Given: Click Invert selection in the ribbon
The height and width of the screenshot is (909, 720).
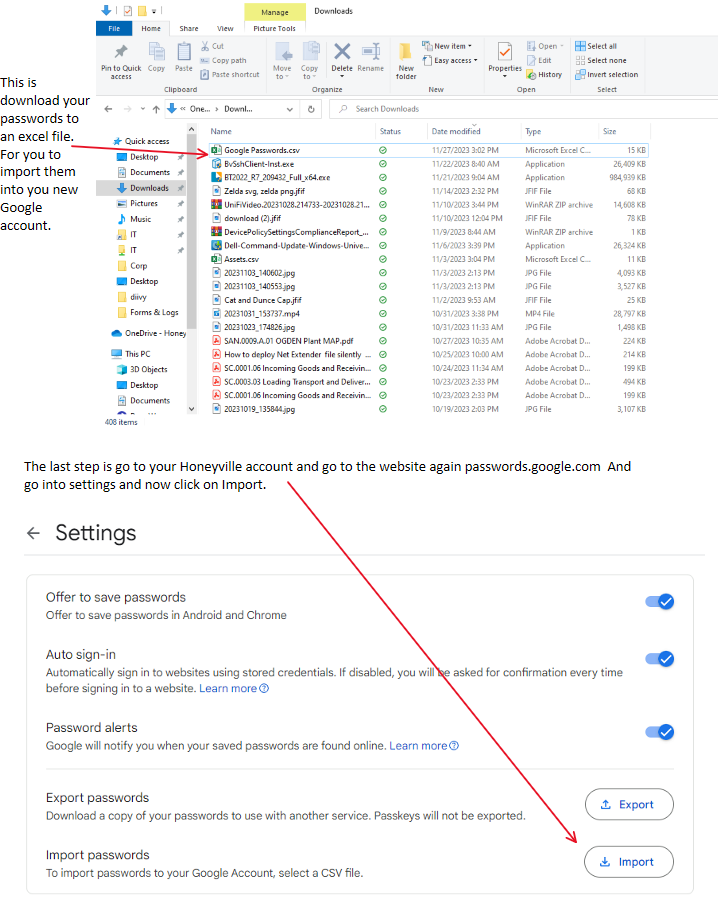Looking at the screenshot, I should coord(606,74).
